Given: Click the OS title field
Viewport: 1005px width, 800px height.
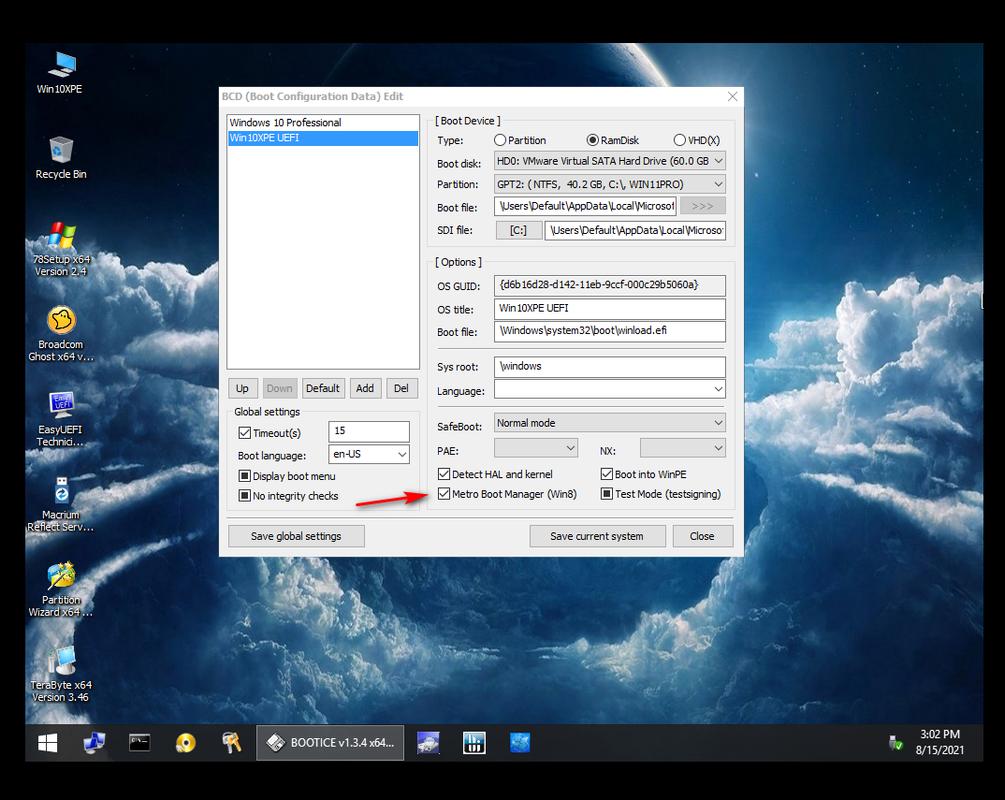Looking at the screenshot, I should pos(610,309).
